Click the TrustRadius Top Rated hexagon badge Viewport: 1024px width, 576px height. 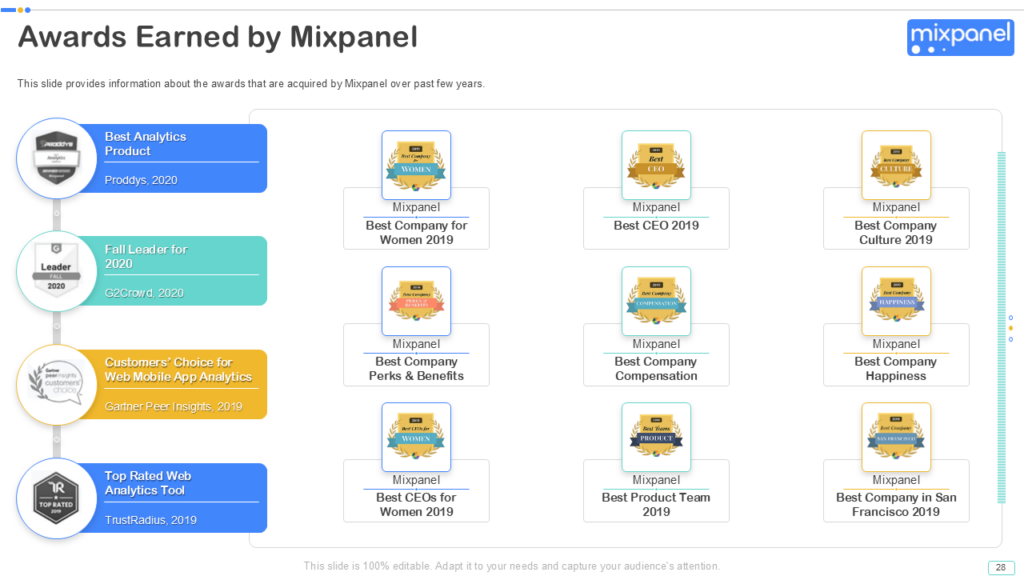tap(56, 498)
